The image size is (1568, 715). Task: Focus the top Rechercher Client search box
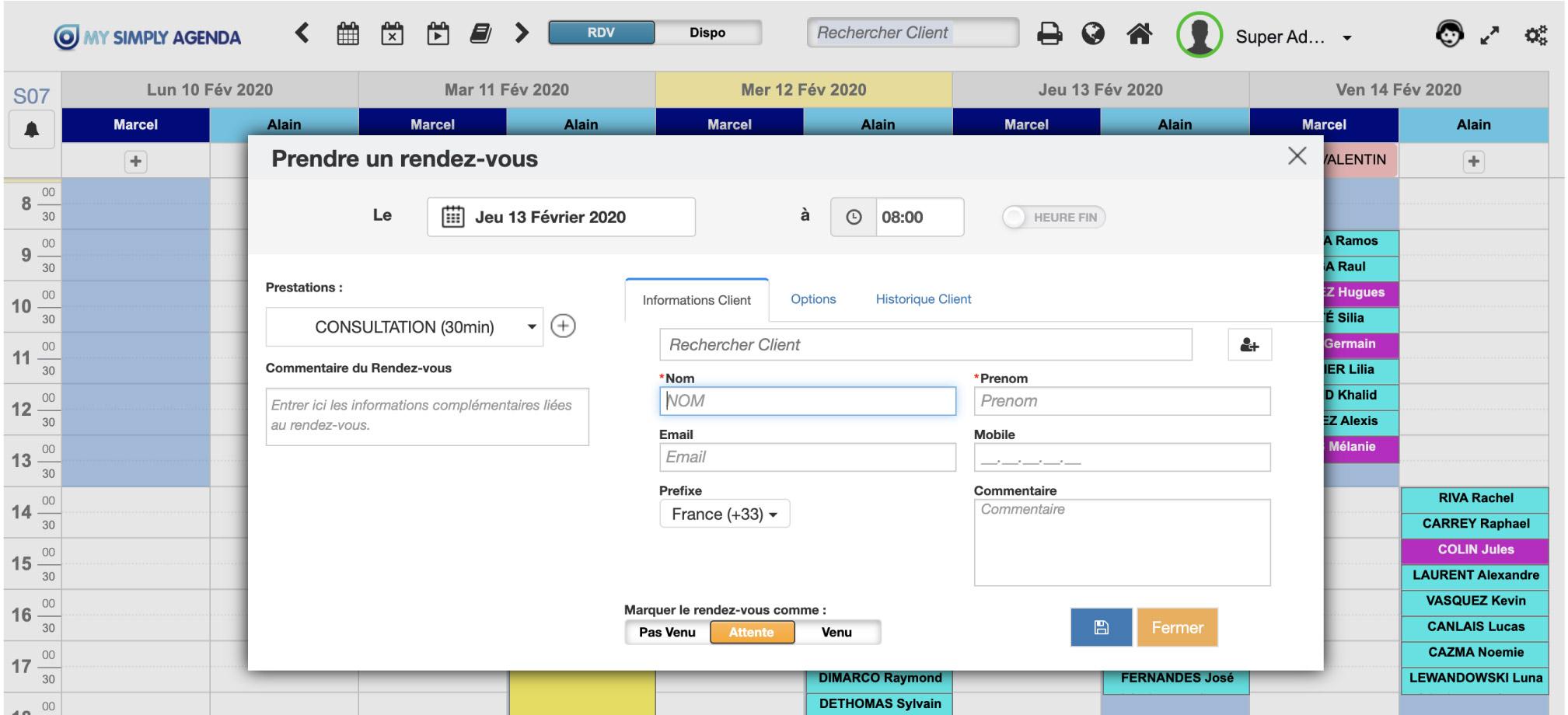pyautogui.click(x=913, y=33)
